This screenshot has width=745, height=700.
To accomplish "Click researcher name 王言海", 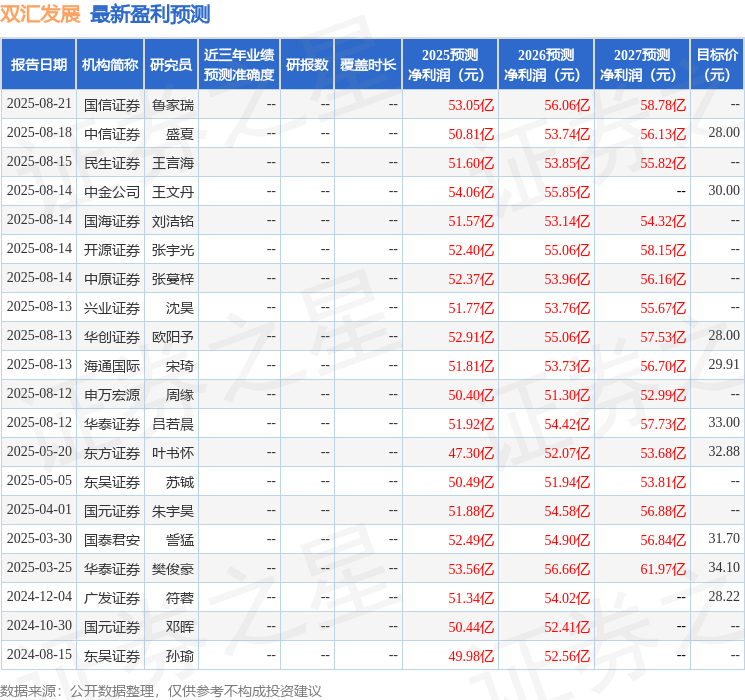I will 173,163.
